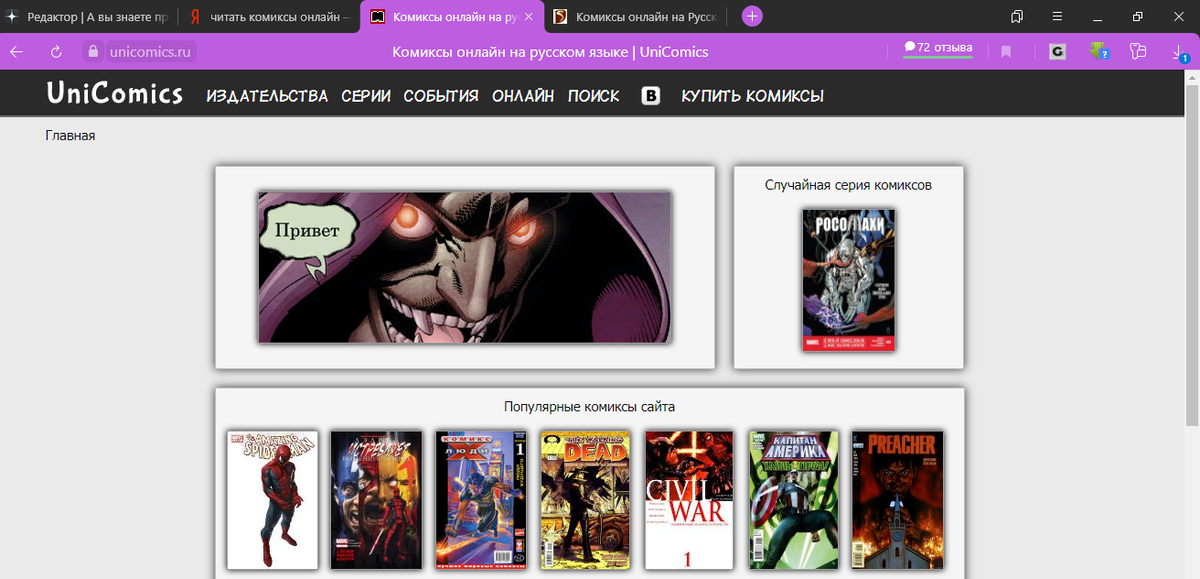The height and width of the screenshot is (579, 1200).
Task: Click the site lock icon in address bar
Action: [x=93, y=51]
